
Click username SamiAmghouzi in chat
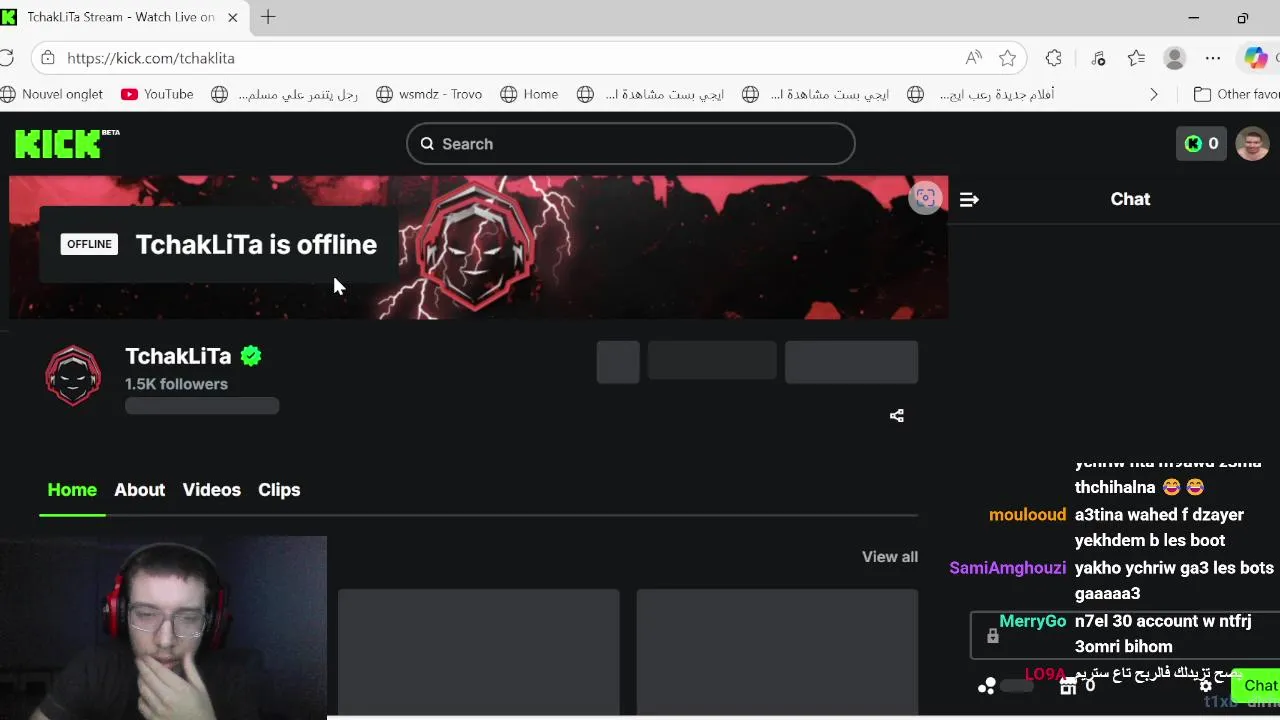click(1008, 568)
